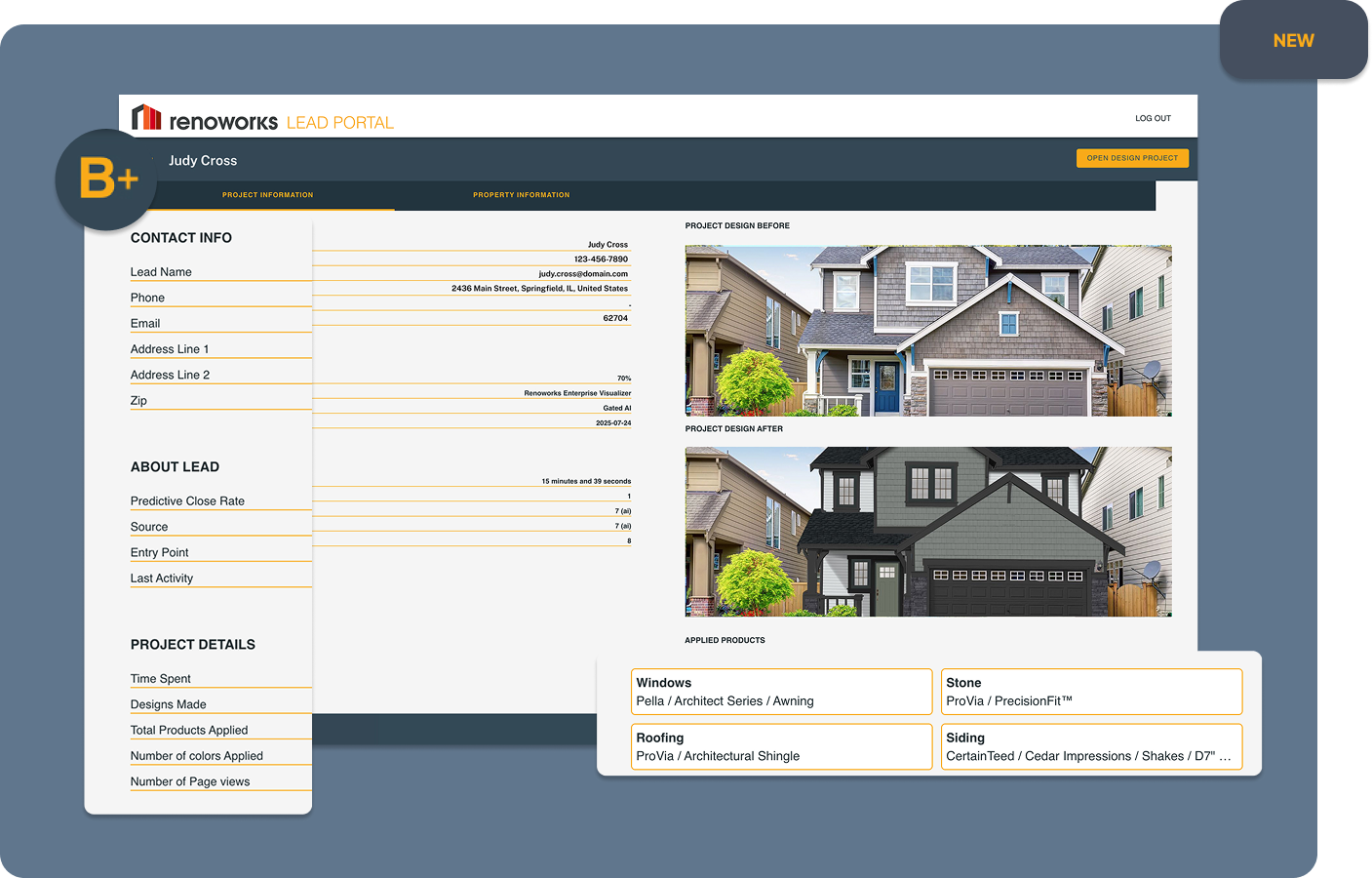This screenshot has height=878, width=1372.
Task: Click the Last Activity label
Action: point(162,579)
